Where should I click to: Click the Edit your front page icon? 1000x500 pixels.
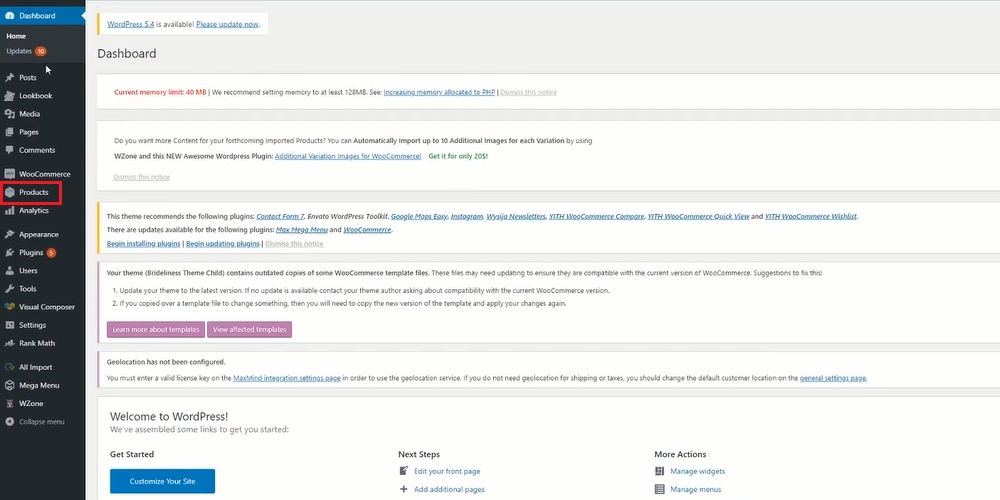[403, 471]
